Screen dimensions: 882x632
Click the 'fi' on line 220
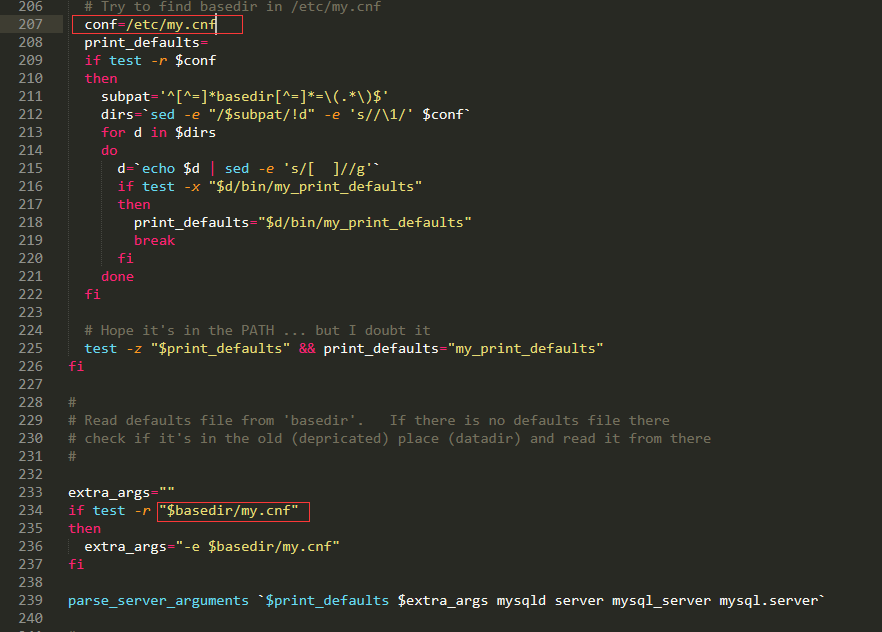click(x=125, y=259)
